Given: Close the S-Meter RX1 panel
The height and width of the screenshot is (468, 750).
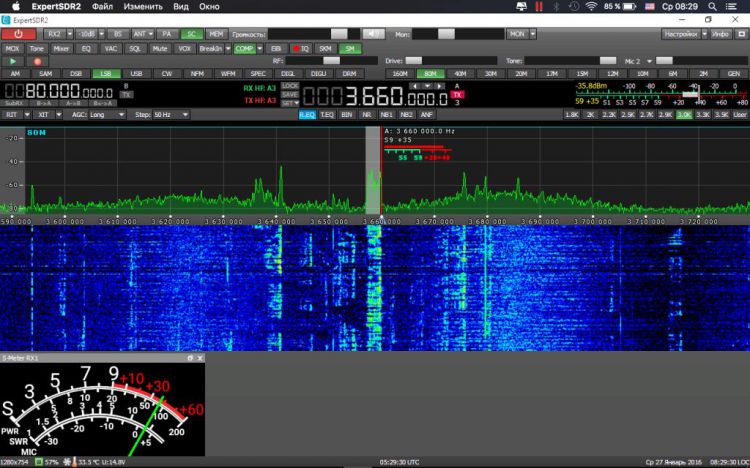Looking at the screenshot, I should [200, 358].
